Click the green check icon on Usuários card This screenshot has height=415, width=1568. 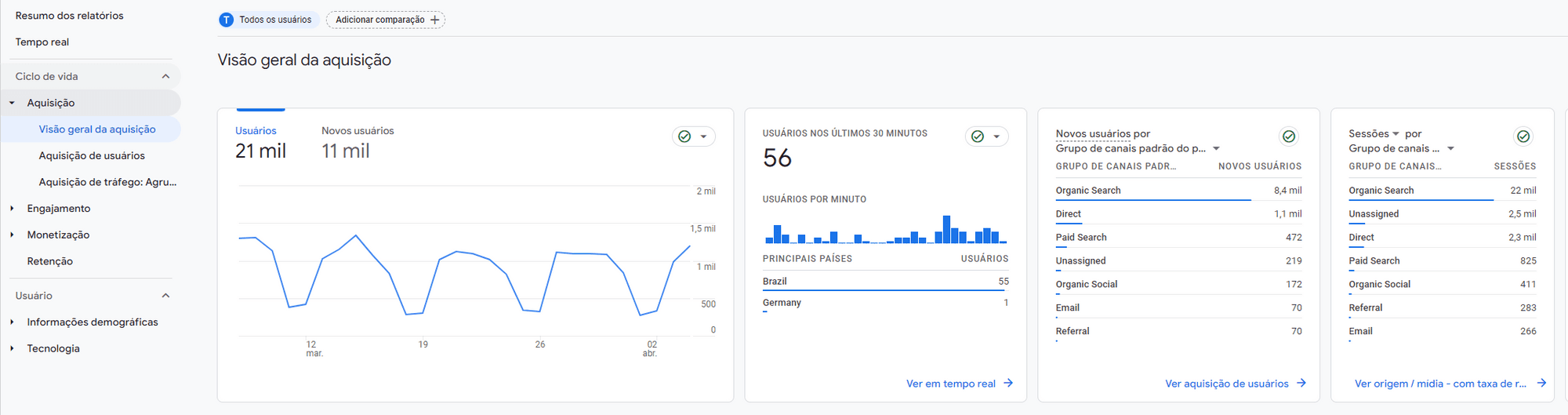click(684, 137)
